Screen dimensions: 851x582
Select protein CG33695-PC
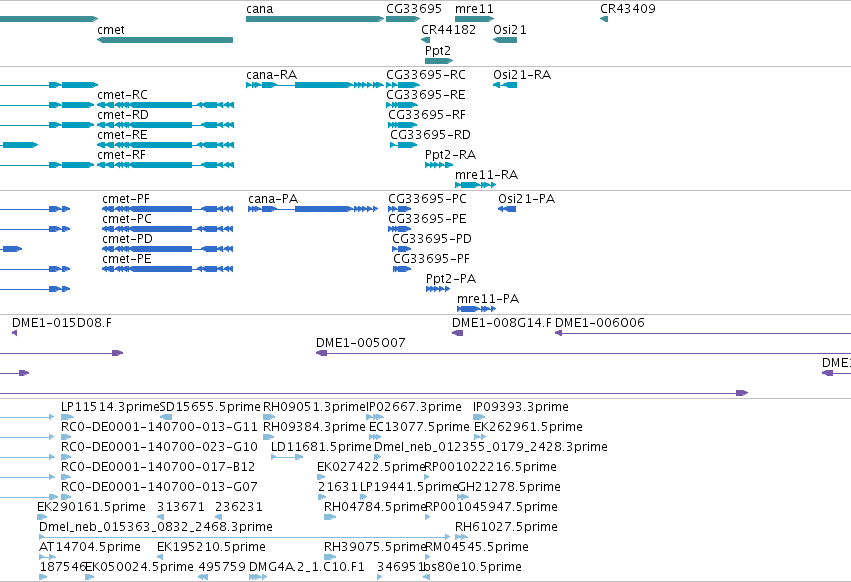point(399,210)
